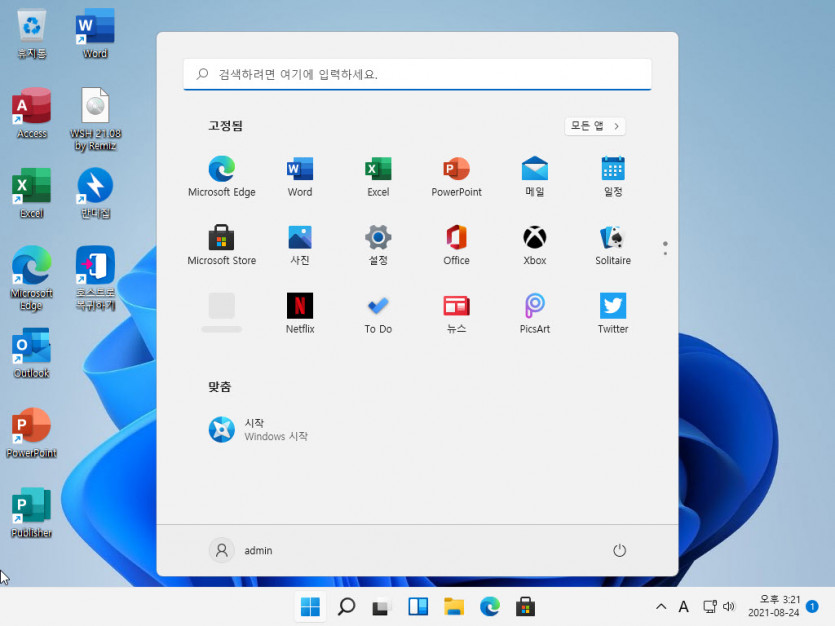This screenshot has width=835, height=626.
Task: Open Widgets panel from taskbar
Action: [418, 606]
